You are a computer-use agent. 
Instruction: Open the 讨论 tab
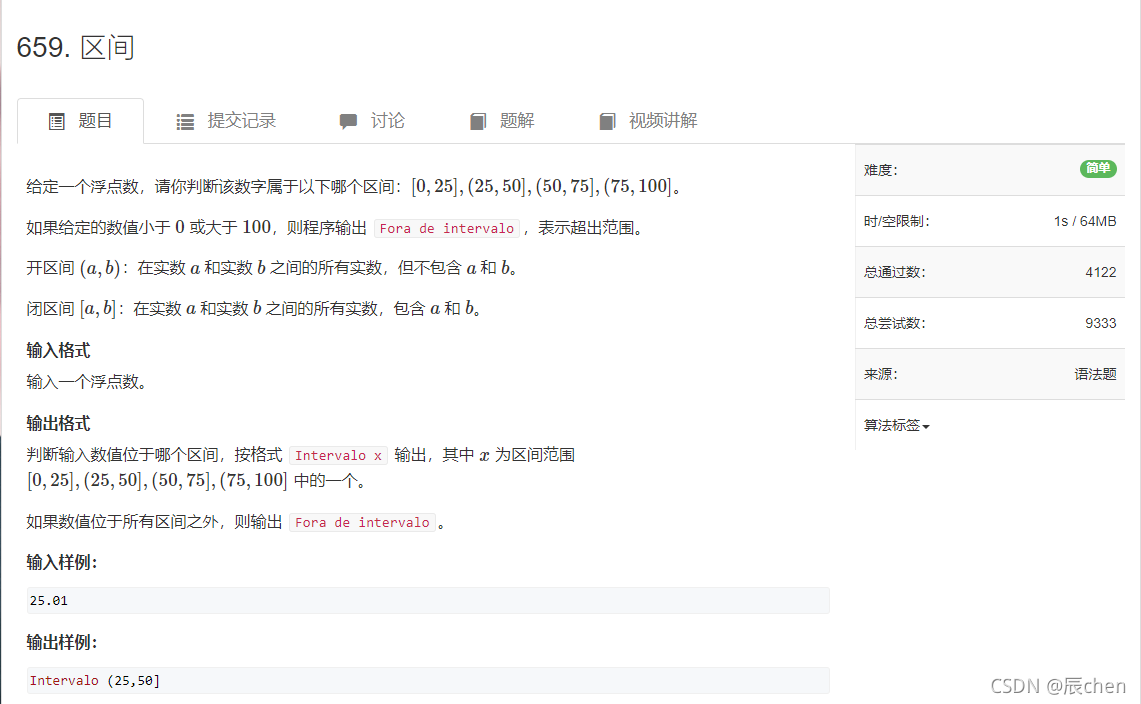(x=372, y=121)
